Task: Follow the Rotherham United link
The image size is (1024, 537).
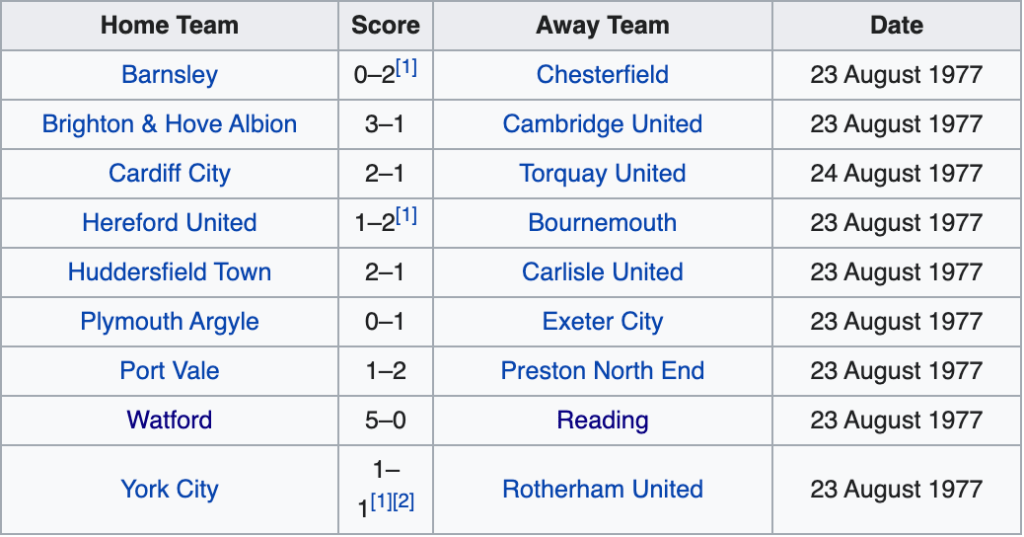Action: pos(602,489)
